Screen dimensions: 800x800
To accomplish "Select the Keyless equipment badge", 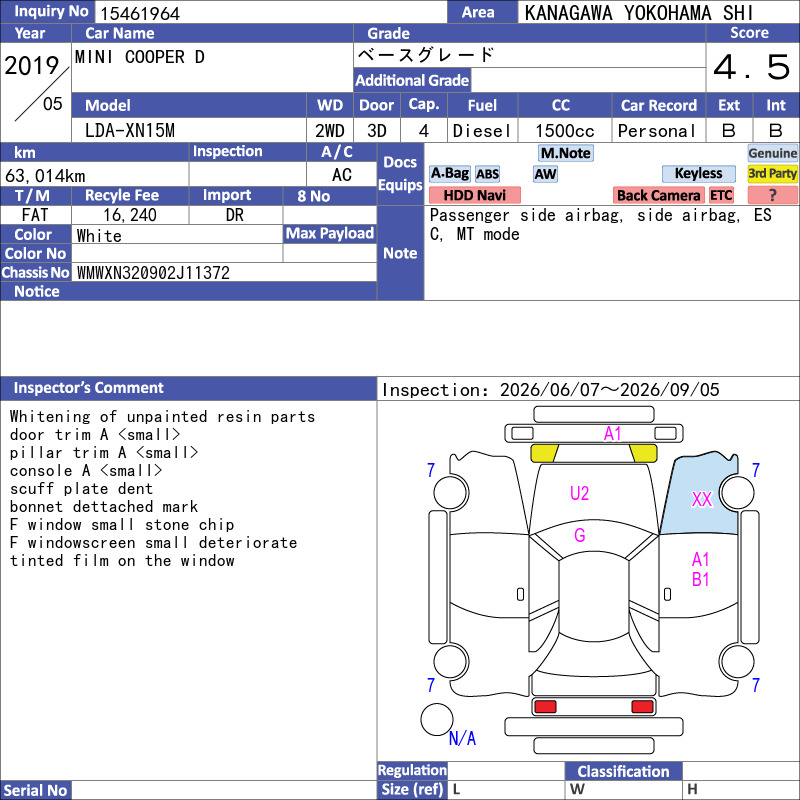I will pyautogui.click(x=698, y=174).
